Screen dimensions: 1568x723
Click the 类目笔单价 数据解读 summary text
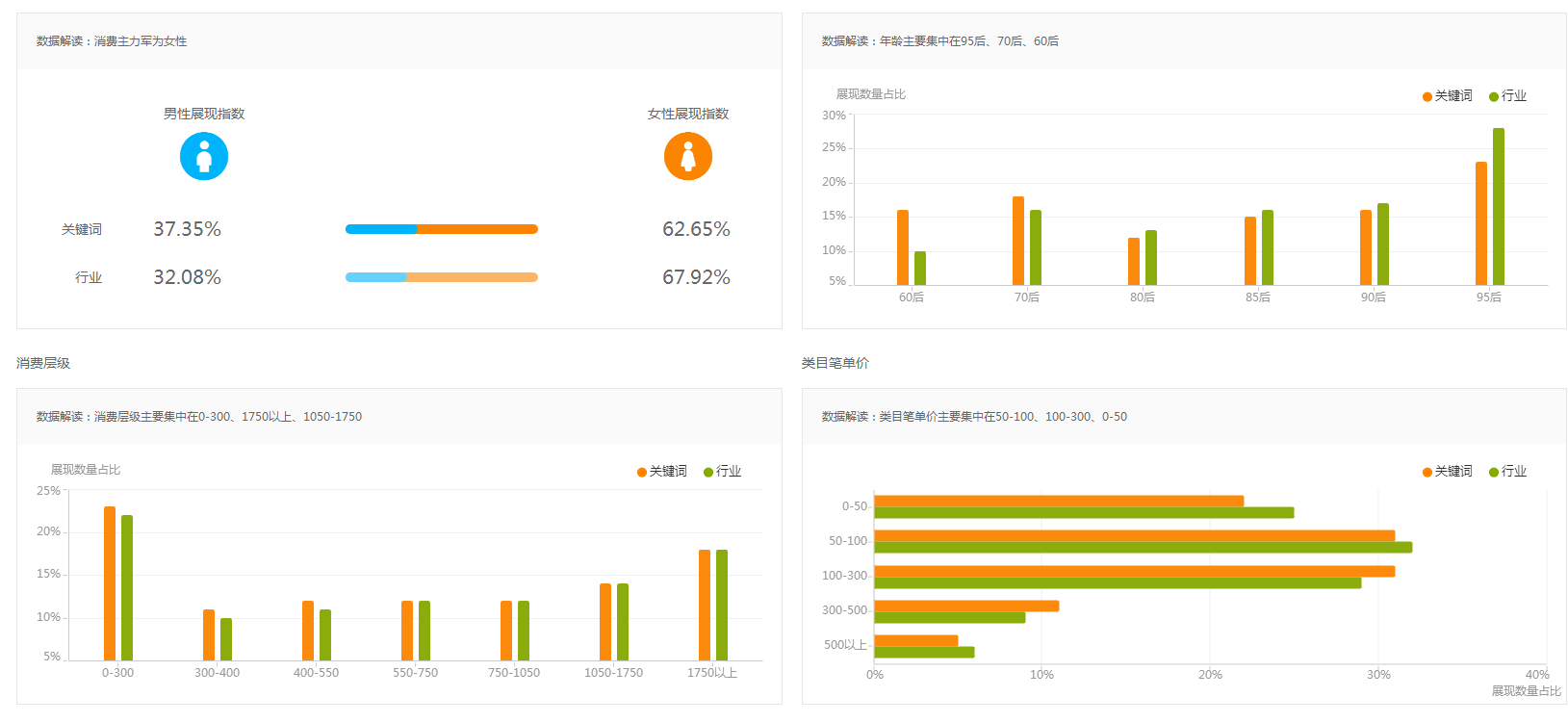coord(974,417)
